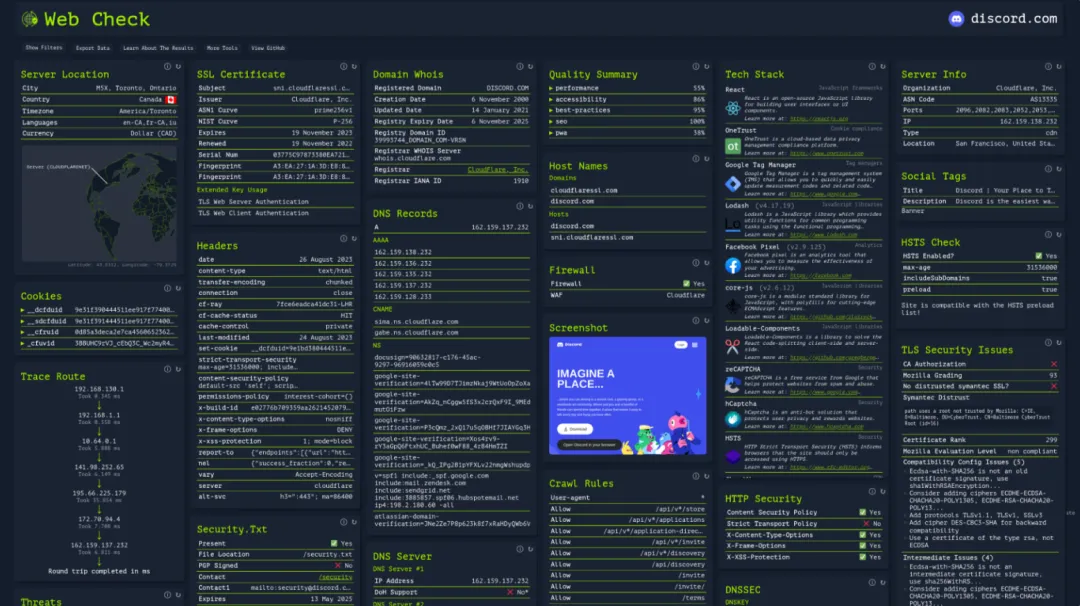Open the Lodash learn more link
The width and height of the screenshot is (1080, 606).
point(823,235)
